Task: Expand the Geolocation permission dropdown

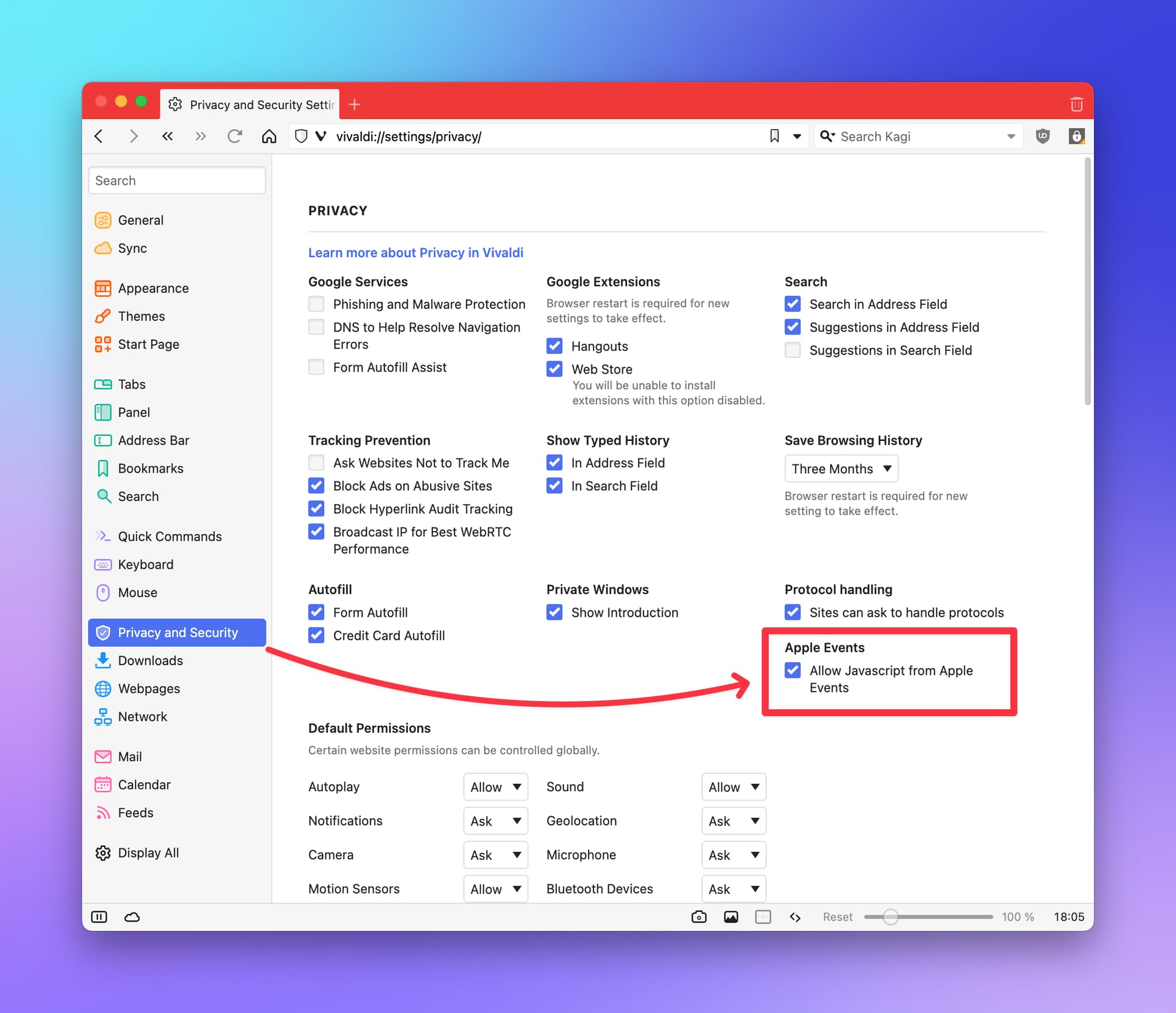Action: (x=733, y=821)
